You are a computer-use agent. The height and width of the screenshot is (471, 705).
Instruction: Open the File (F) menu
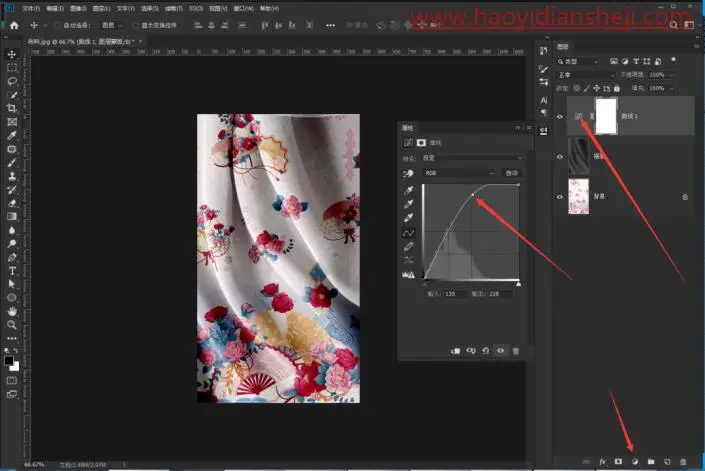pos(31,9)
